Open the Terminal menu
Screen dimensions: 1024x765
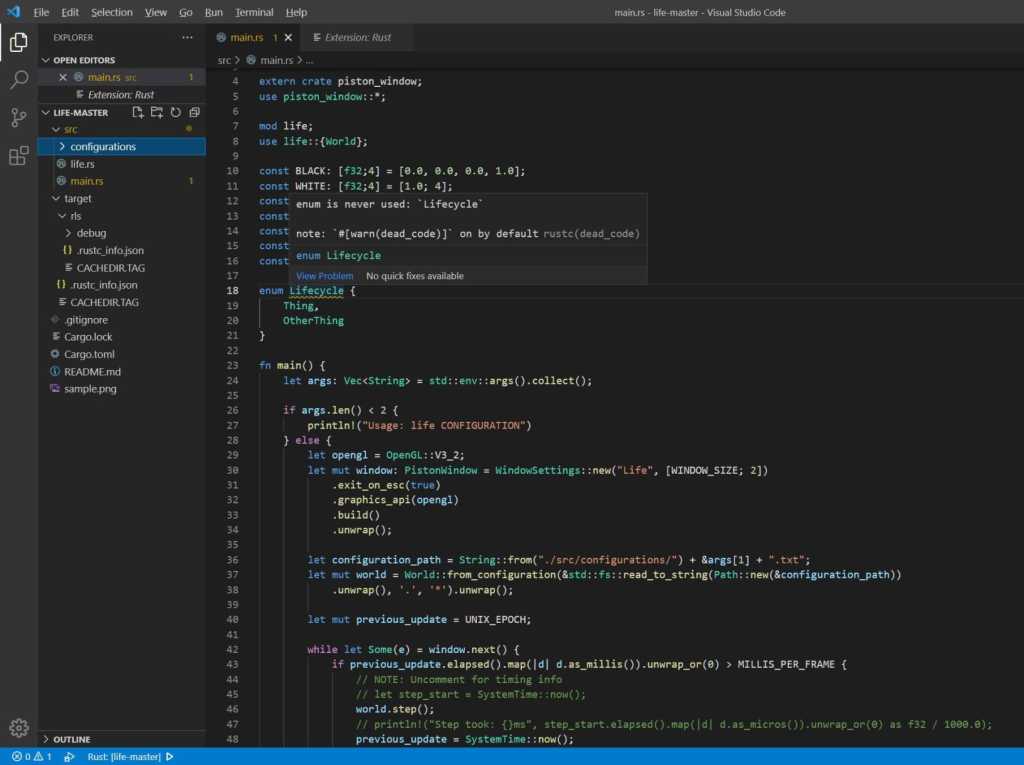pos(254,12)
